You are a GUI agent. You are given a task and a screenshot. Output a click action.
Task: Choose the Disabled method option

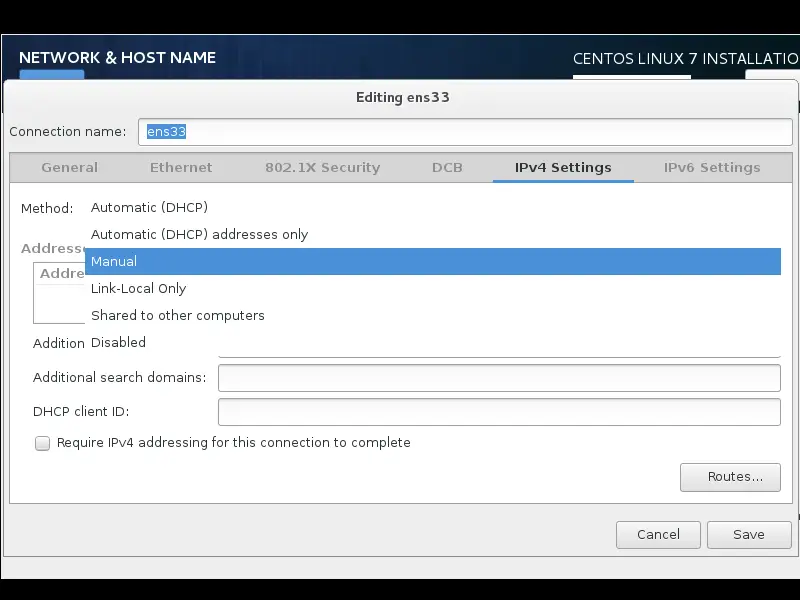pos(433,342)
